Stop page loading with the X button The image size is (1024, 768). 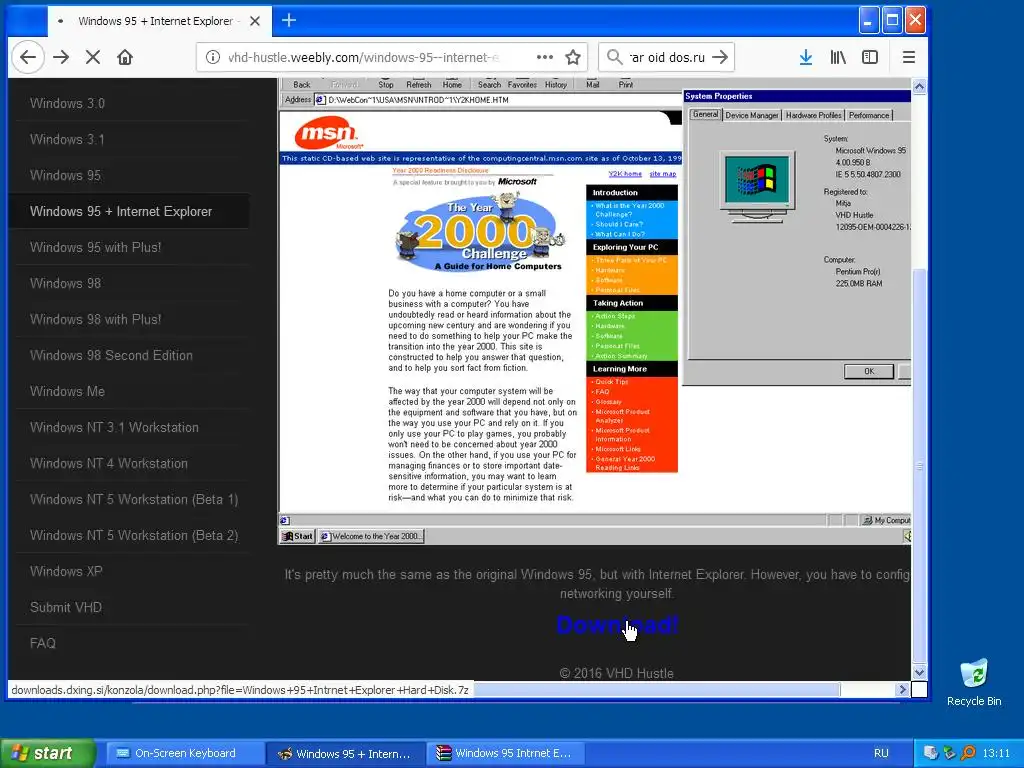93,57
